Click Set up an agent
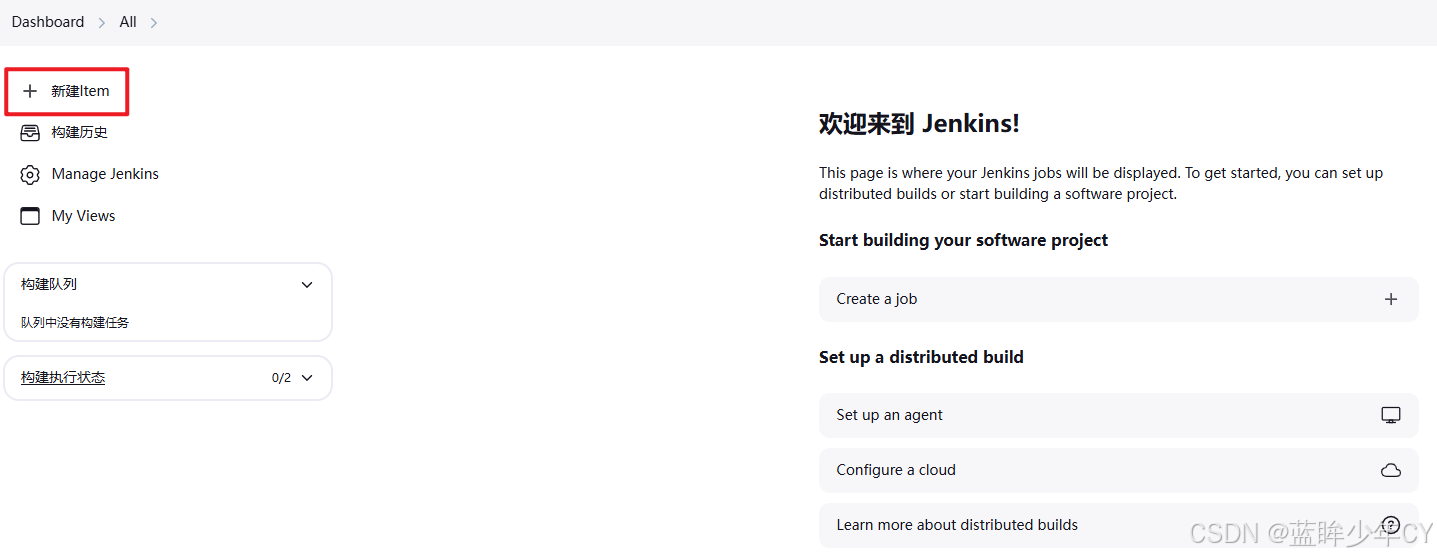Viewport: 1437px width, 559px height. click(x=1118, y=415)
